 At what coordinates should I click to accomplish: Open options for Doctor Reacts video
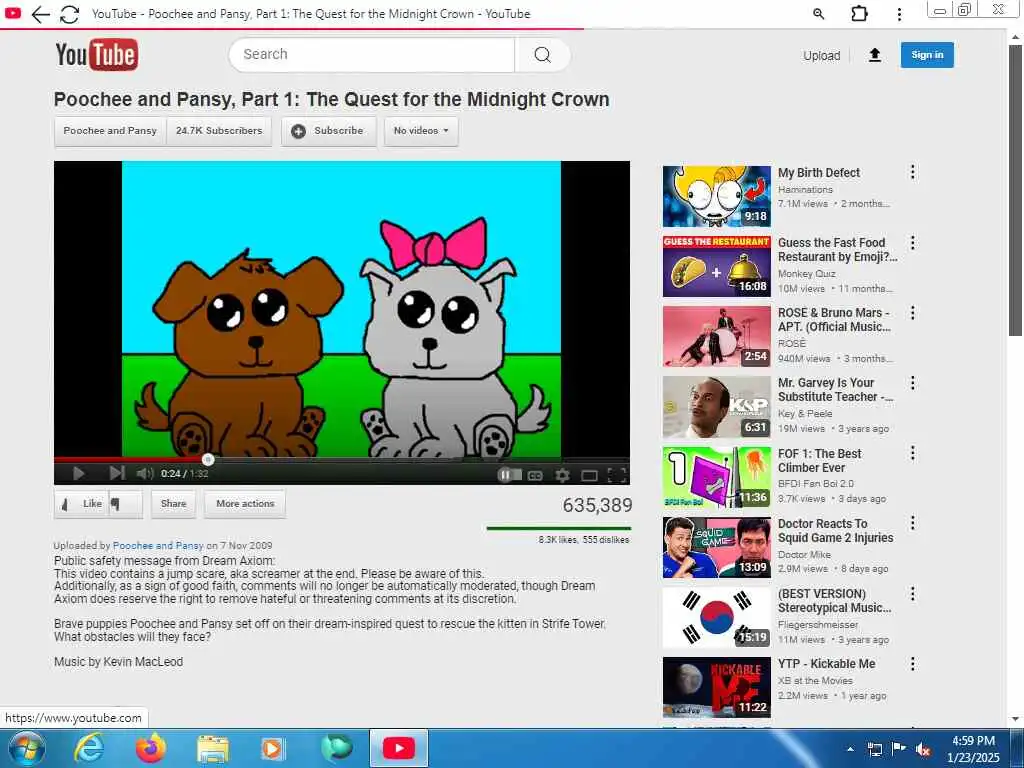pyautogui.click(x=912, y=523)
